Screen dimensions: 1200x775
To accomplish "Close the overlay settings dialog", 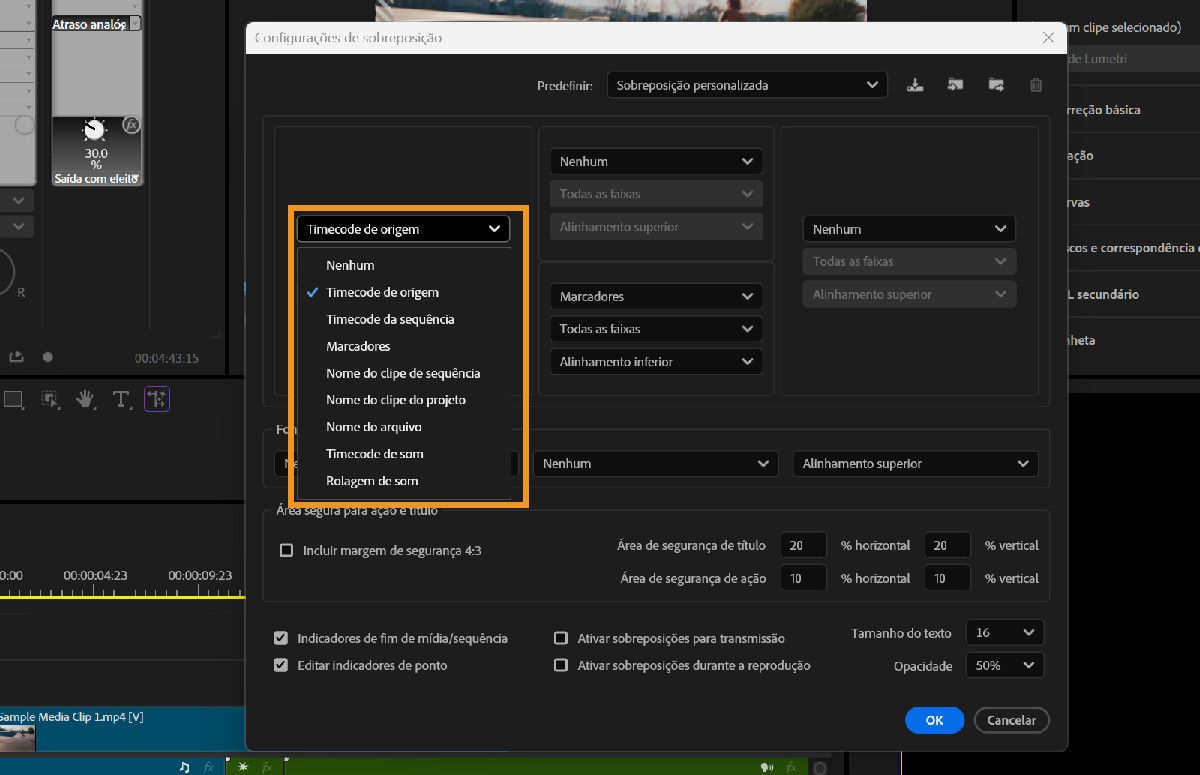I will pos(1048,38).
